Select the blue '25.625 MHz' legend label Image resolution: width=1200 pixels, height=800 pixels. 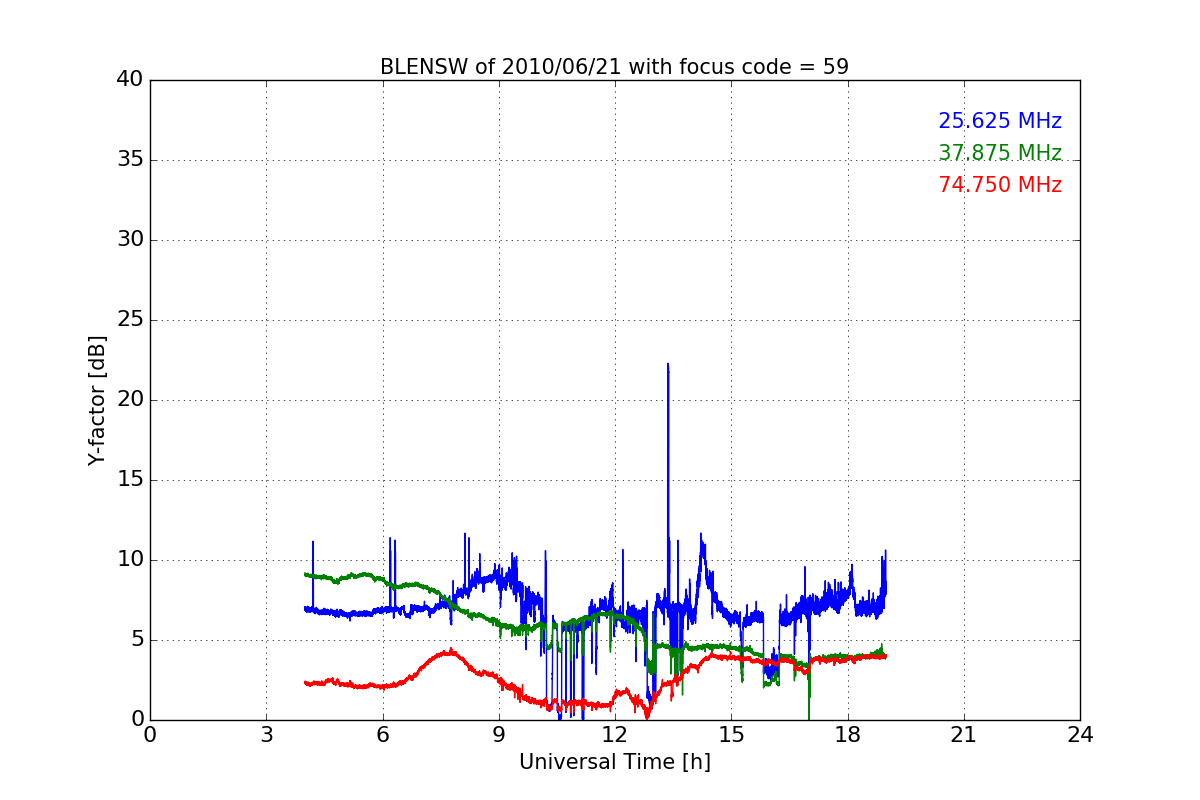click(x=1000, y=121)
